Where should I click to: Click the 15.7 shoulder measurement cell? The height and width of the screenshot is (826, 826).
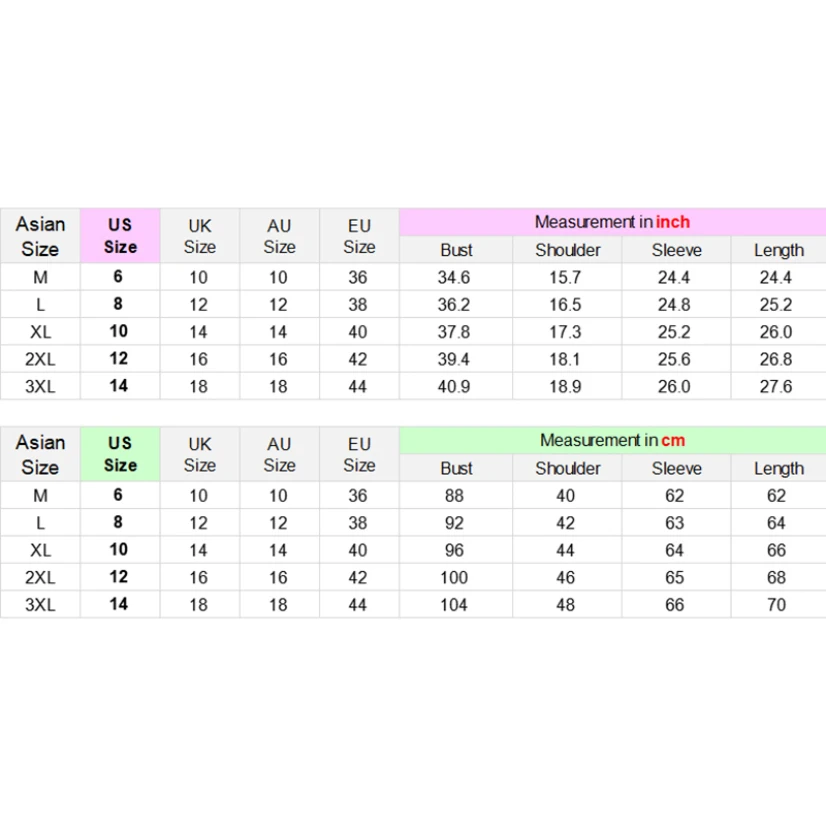(x=565, y=278)
